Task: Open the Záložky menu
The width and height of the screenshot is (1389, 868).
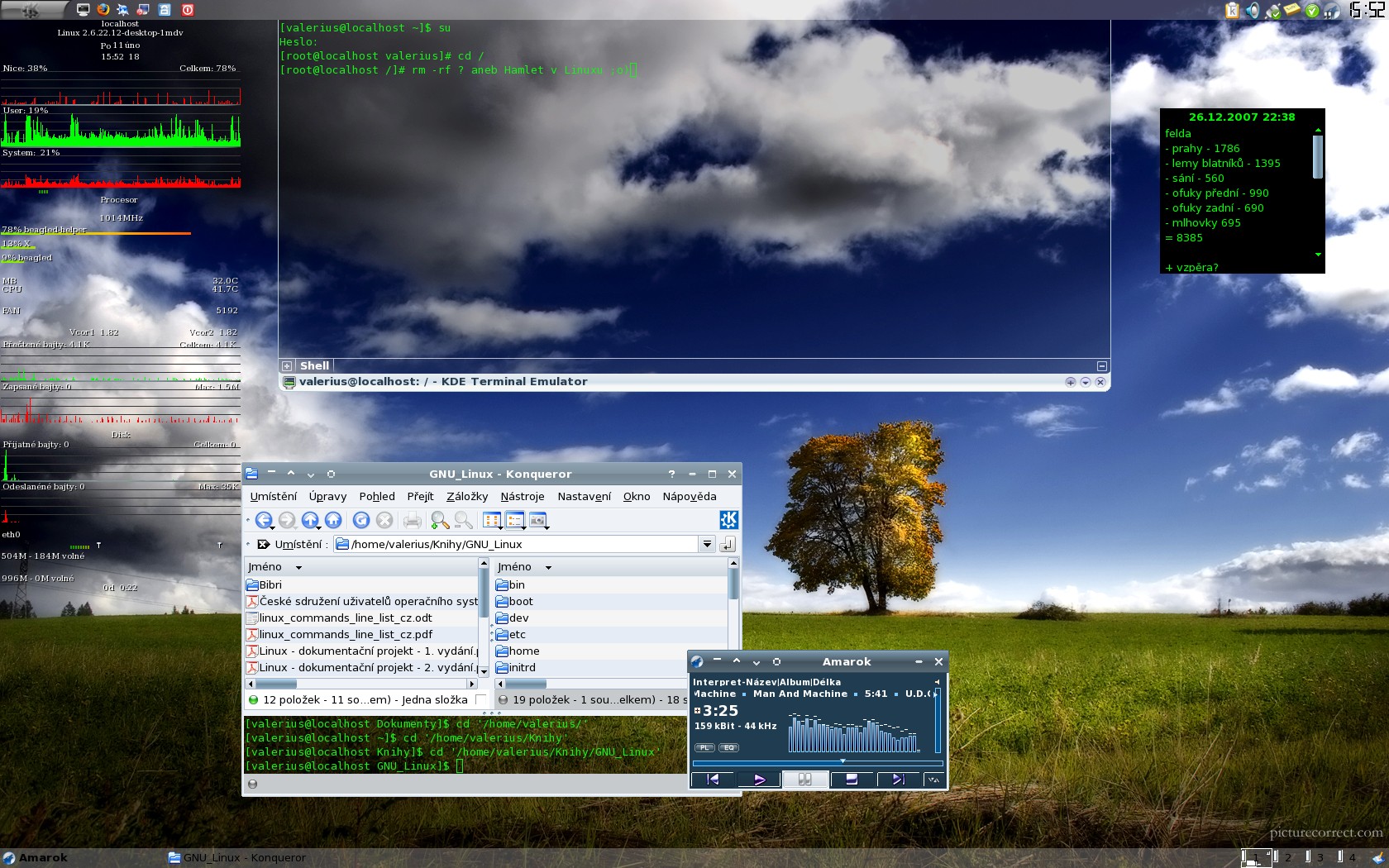Action: pos(467,496)
